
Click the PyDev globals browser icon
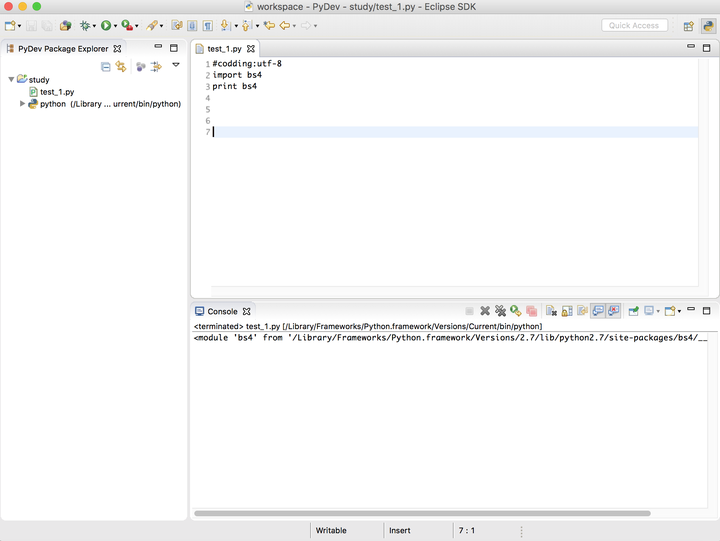(66, 26)
